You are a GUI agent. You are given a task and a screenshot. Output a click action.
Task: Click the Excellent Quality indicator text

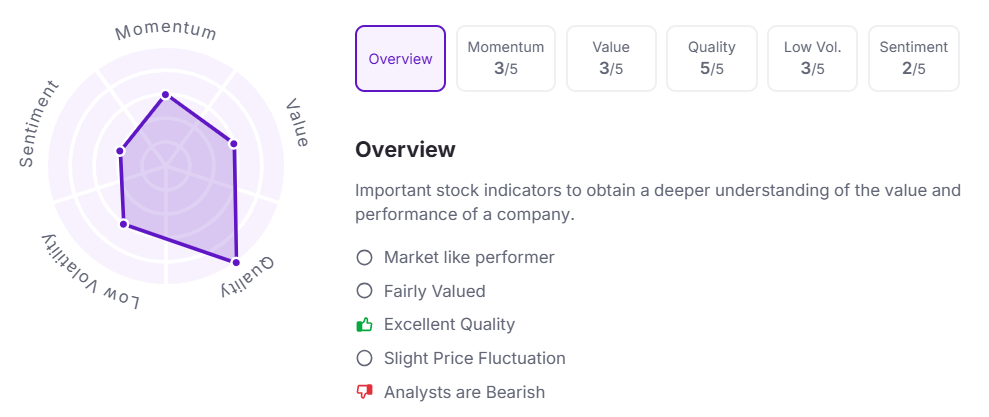[x=449, y=325]
